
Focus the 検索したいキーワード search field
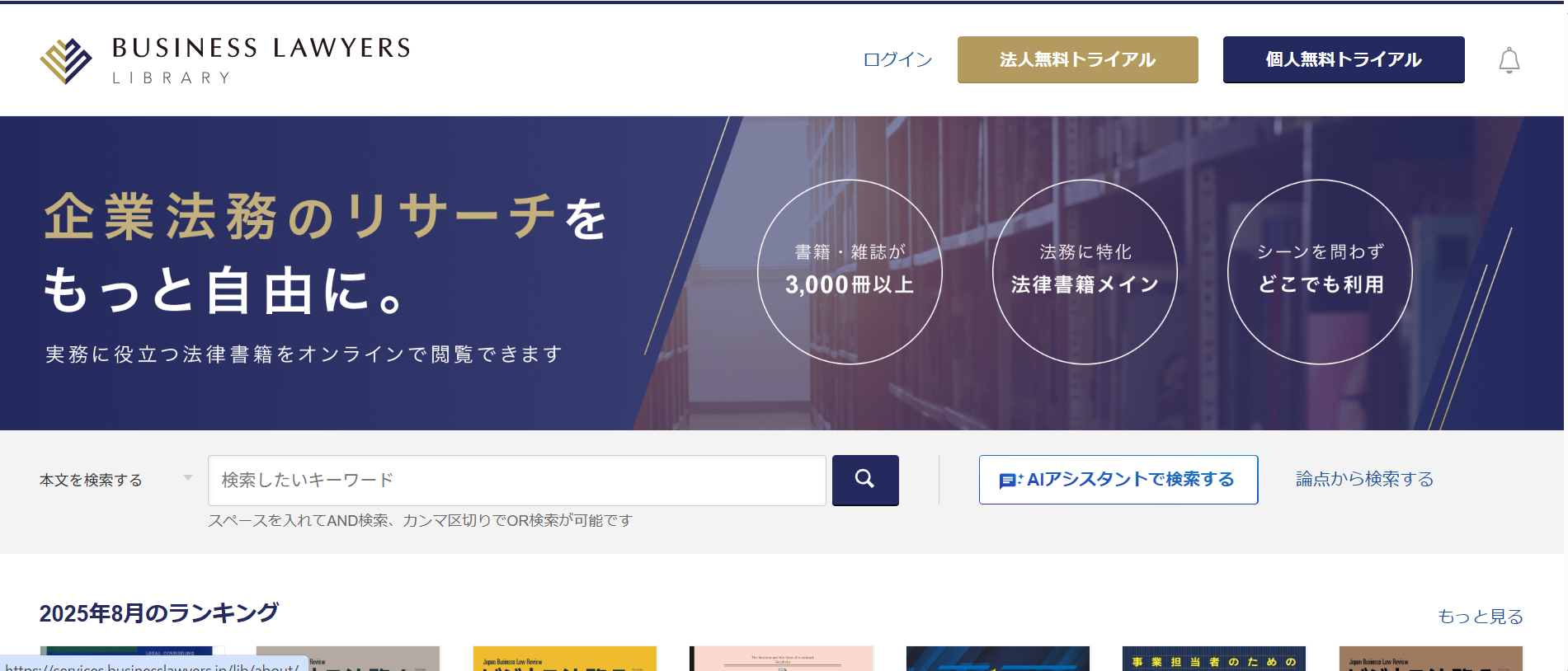516,480
